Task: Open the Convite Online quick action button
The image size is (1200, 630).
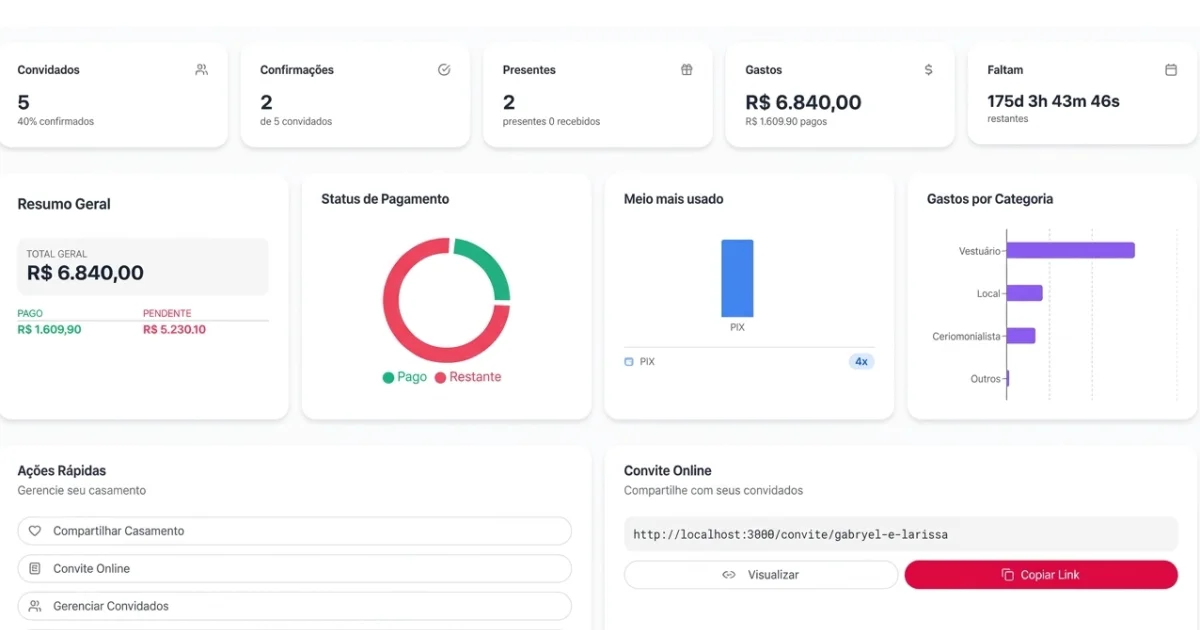Action: click(295, 569)
